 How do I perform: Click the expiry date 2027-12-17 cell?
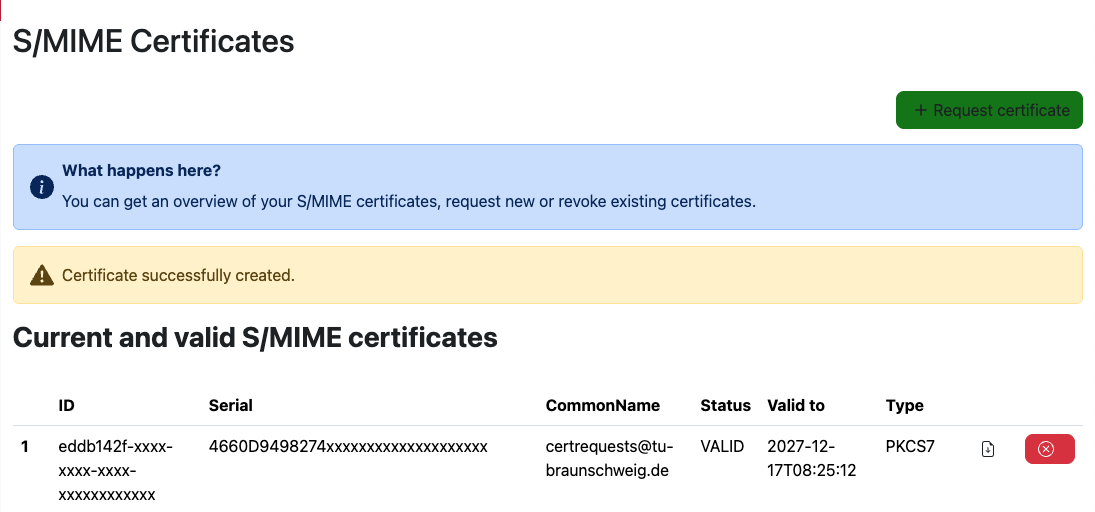[811, 458]
